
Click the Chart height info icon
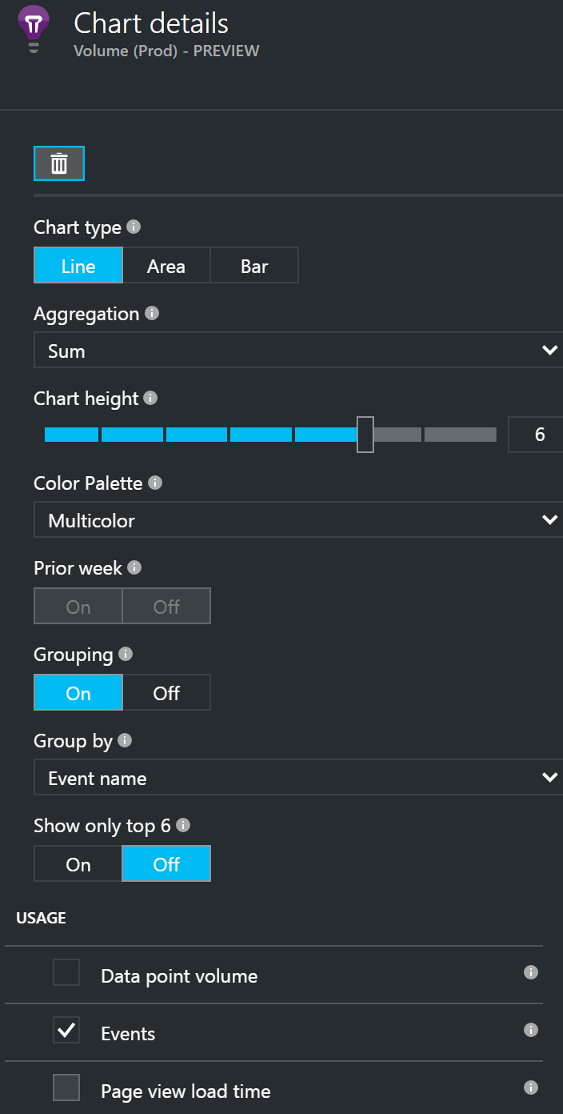coord(150,398)
